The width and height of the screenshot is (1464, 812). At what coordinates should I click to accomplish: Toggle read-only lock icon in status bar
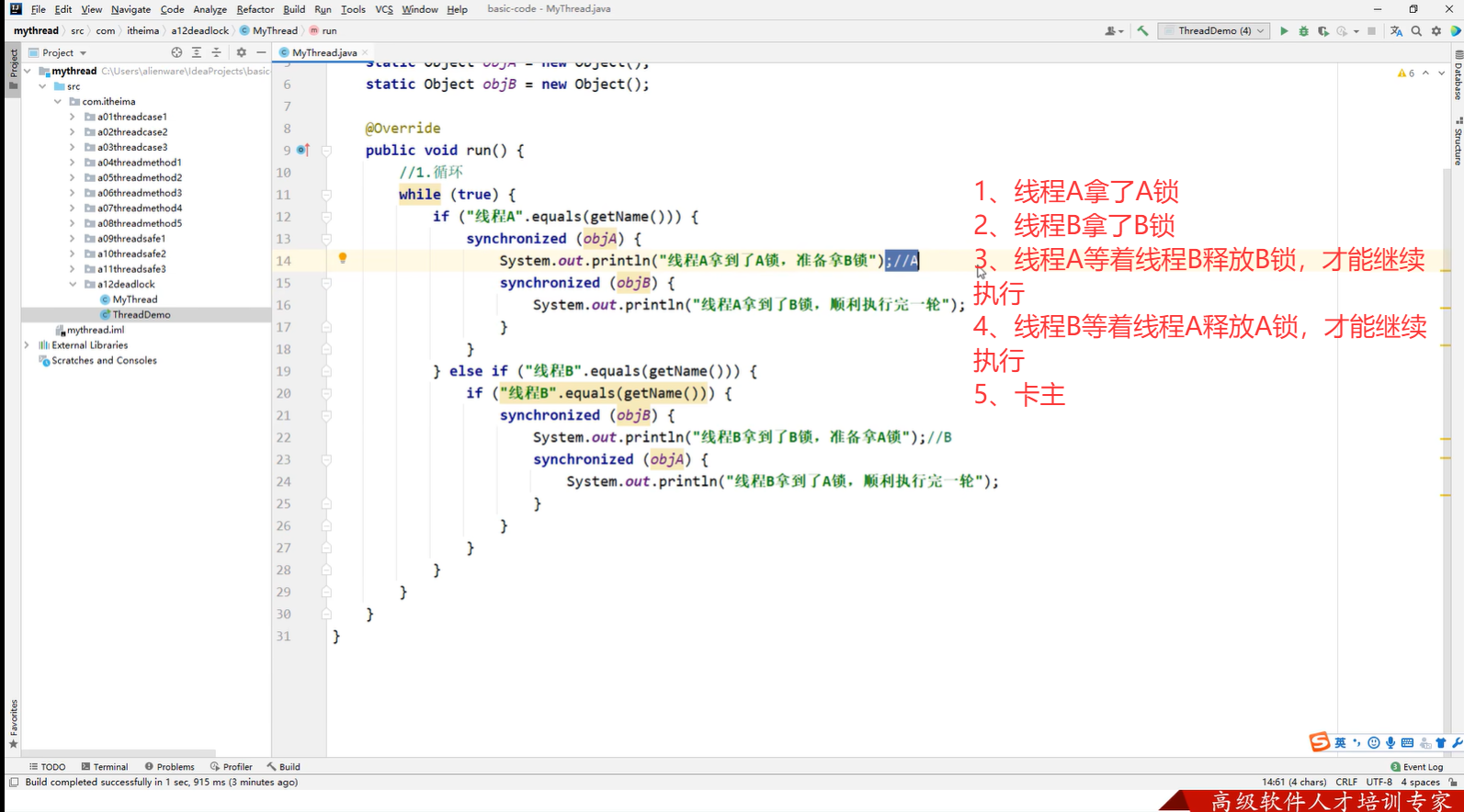point(1453,783)
